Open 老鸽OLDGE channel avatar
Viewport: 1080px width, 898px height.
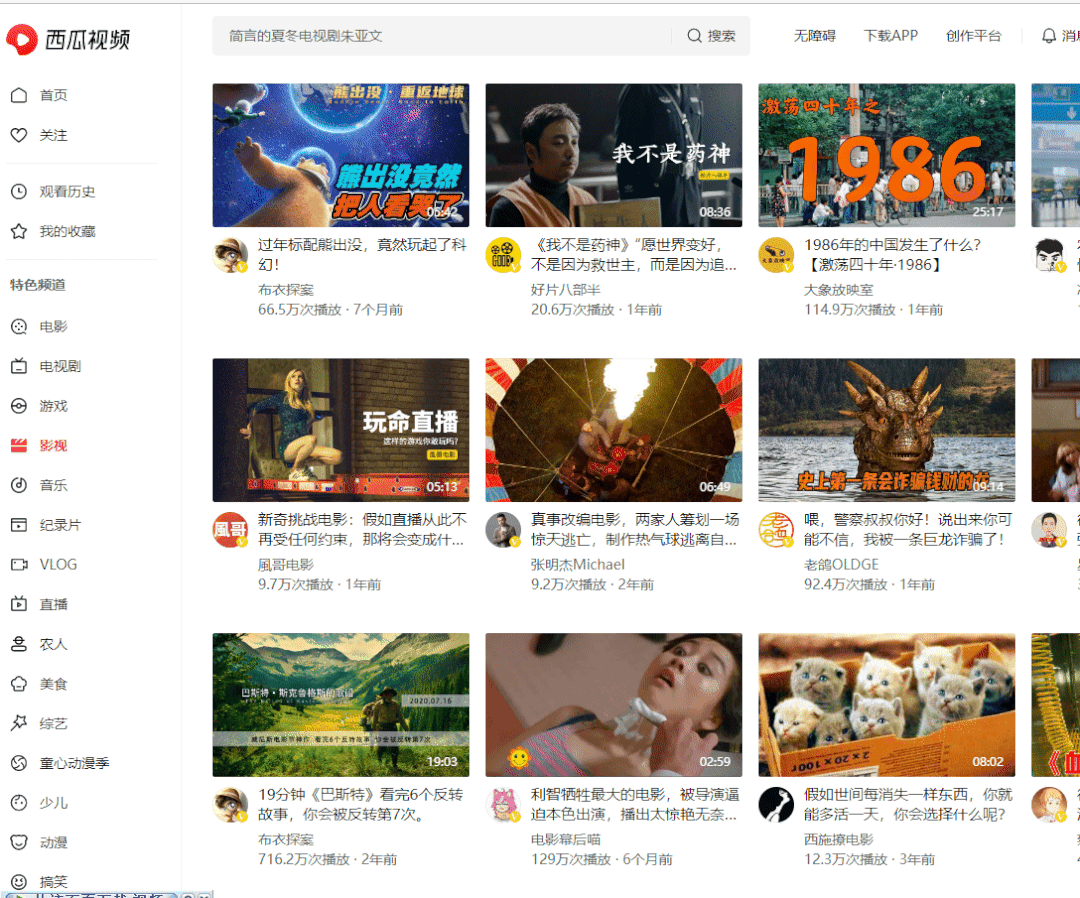coord(776,530)
